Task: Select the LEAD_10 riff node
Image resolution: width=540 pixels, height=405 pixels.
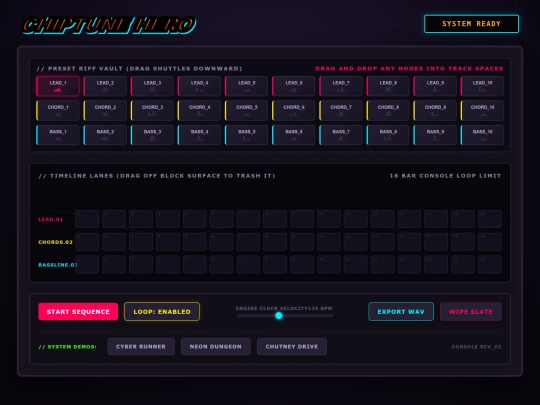Action: [482, 86]
